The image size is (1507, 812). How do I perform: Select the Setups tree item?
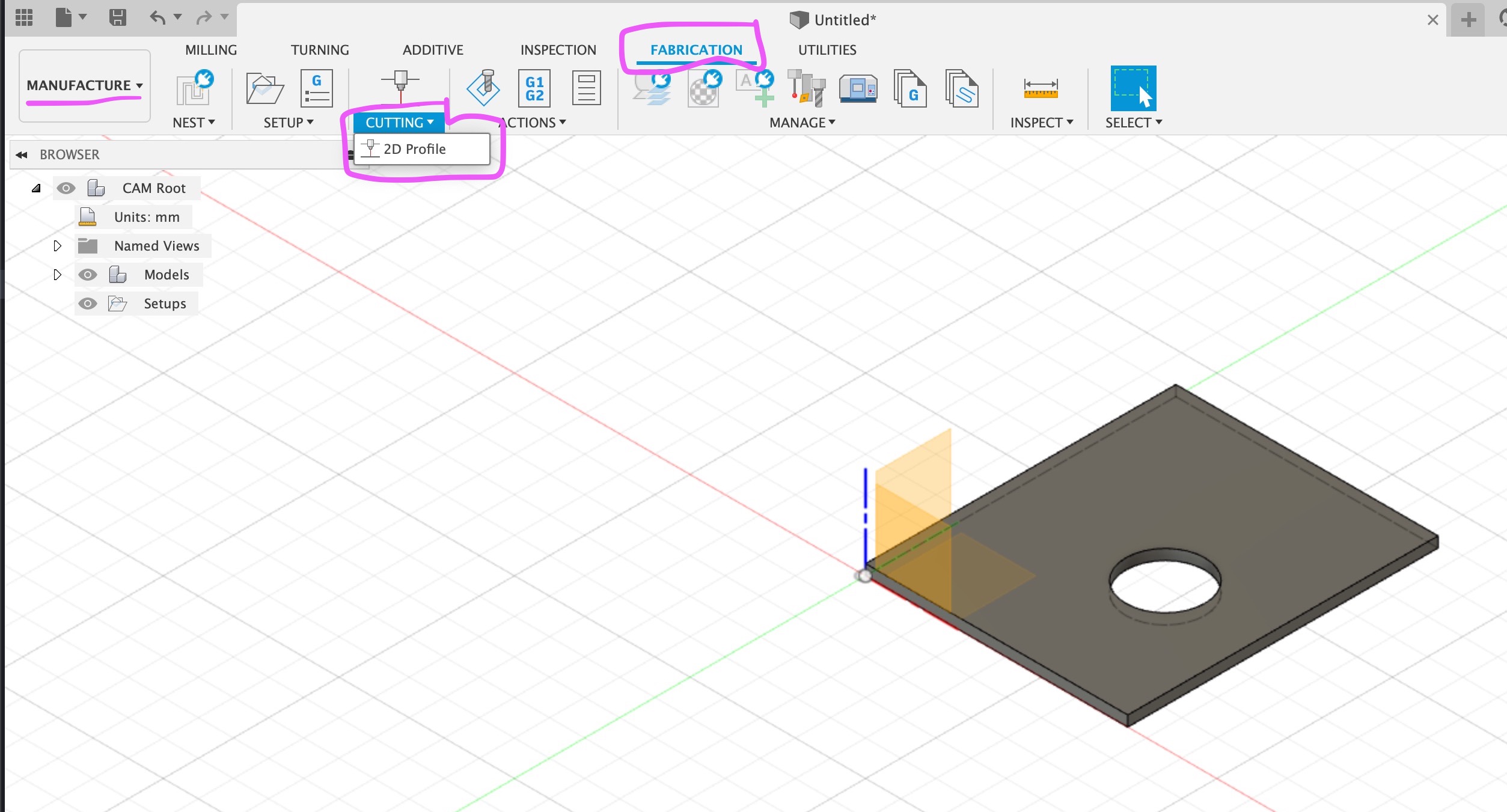click(165, 304)
